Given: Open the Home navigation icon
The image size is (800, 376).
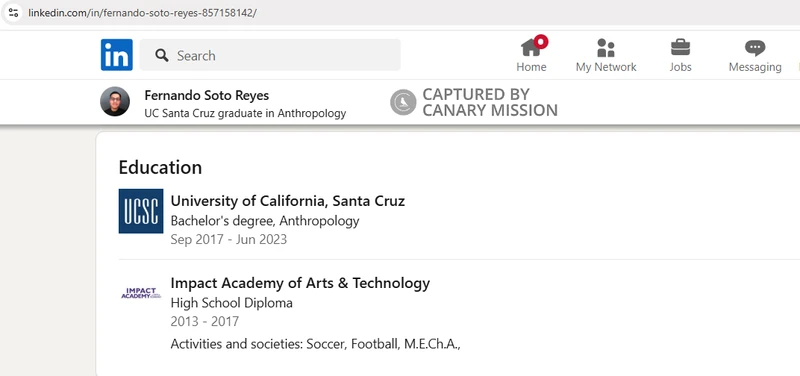Looking at the screenshot, I should 531,47.
